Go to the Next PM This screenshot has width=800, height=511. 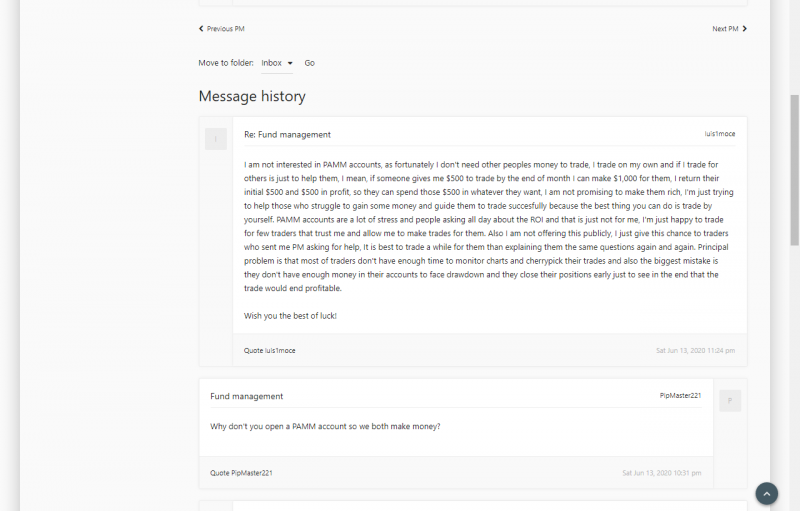pyautogui.click(x=729, y=29)
